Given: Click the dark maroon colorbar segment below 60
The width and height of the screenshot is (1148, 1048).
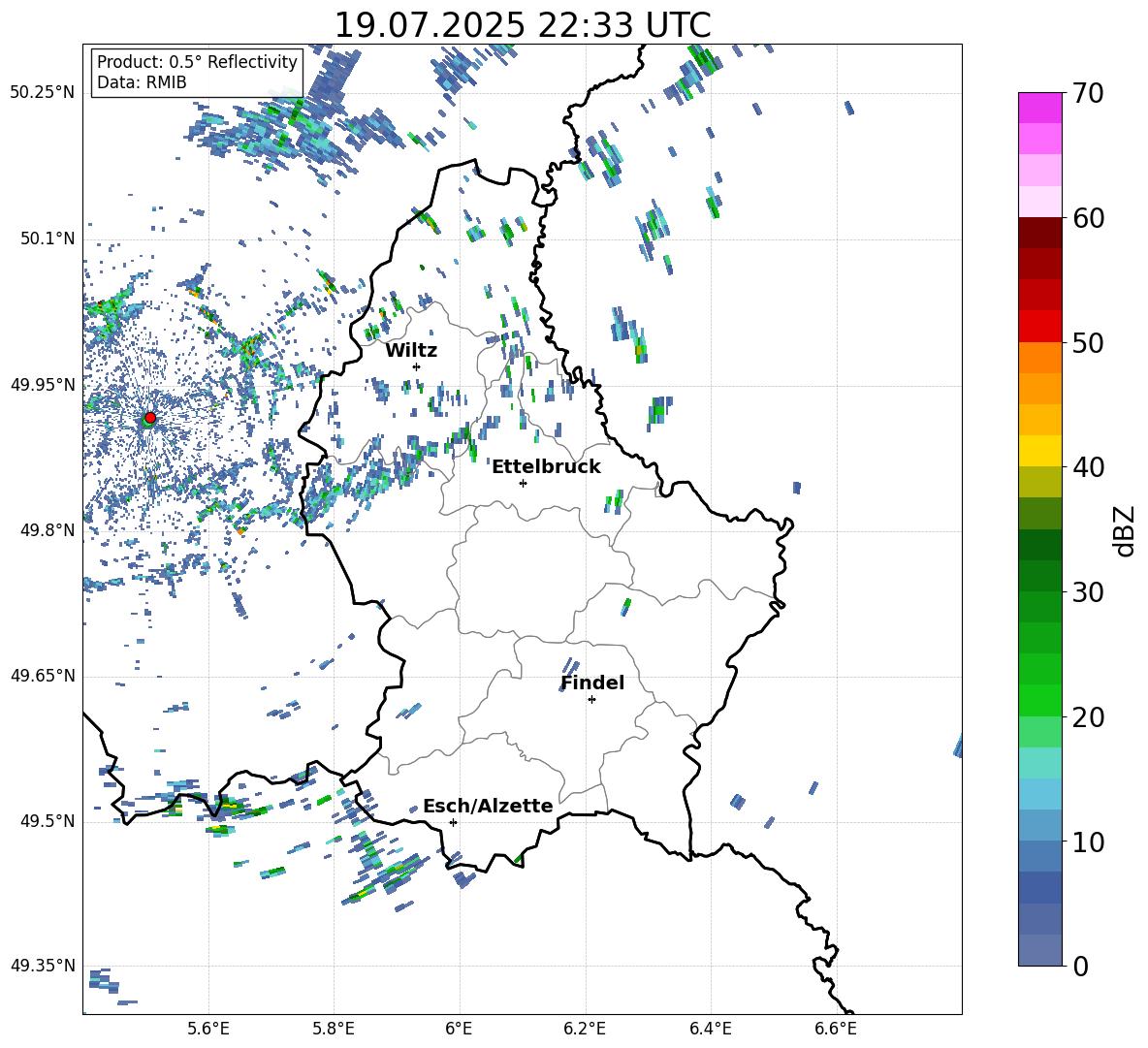Looking at the screenshot, I should [x=1039, y=233].
